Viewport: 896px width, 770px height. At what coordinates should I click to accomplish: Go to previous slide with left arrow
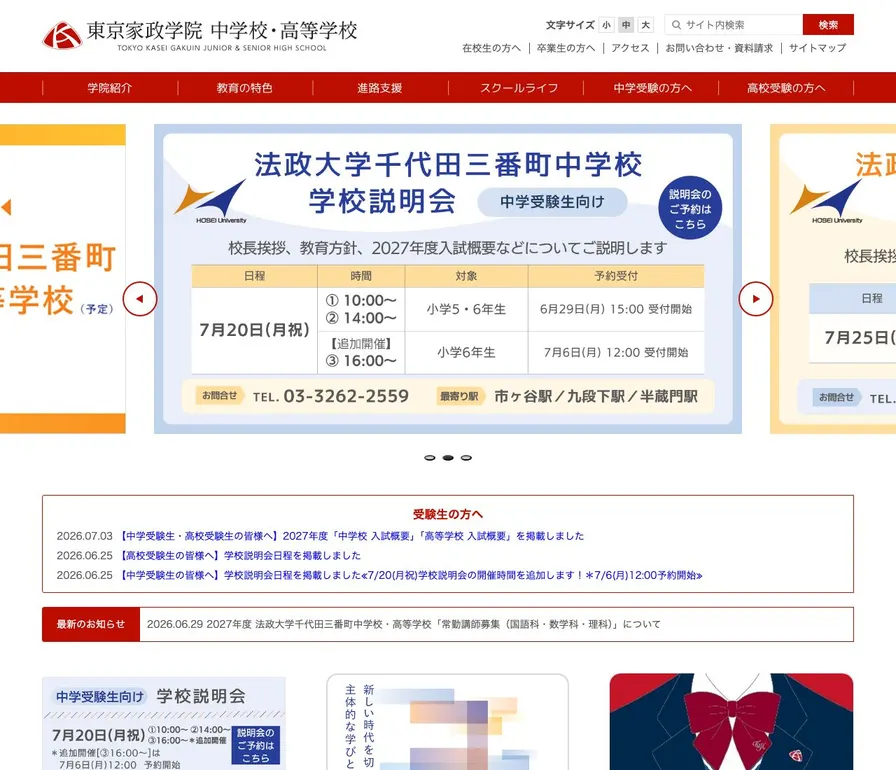click(139, 299)
